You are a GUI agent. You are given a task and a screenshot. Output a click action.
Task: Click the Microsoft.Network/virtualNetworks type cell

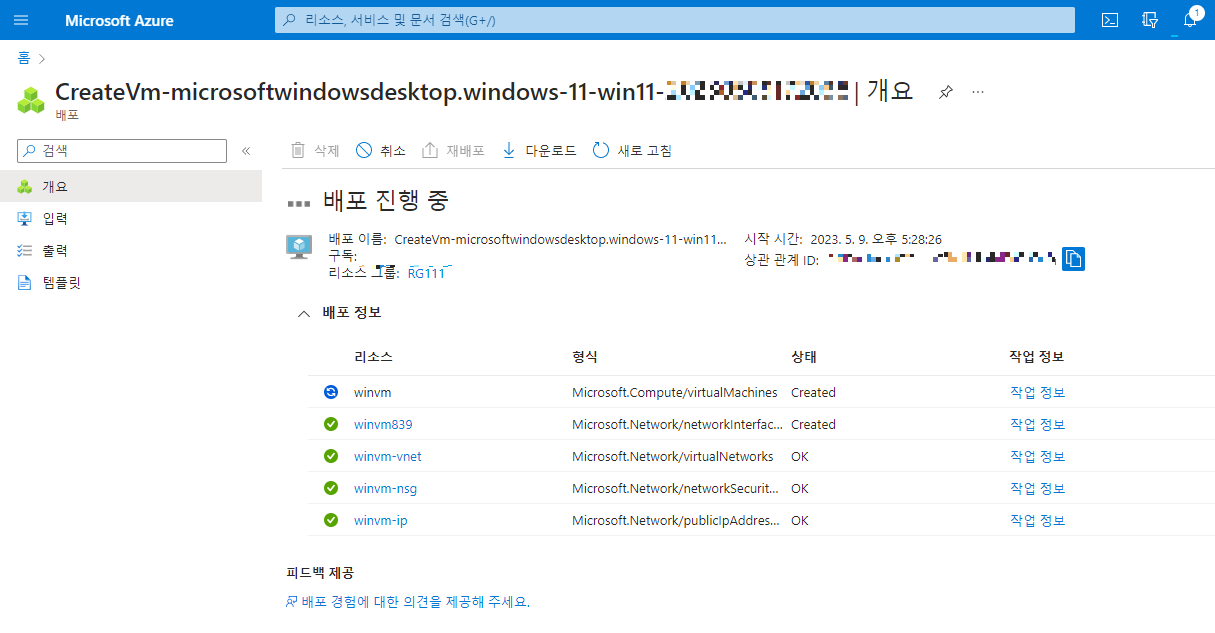(x=673, y=456)
